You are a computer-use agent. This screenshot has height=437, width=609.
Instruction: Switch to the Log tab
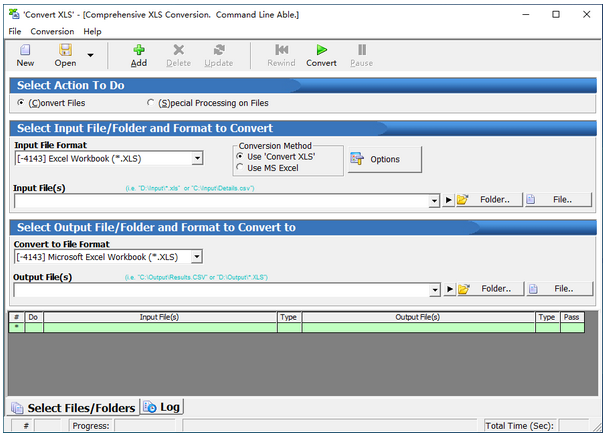(162, 407)
